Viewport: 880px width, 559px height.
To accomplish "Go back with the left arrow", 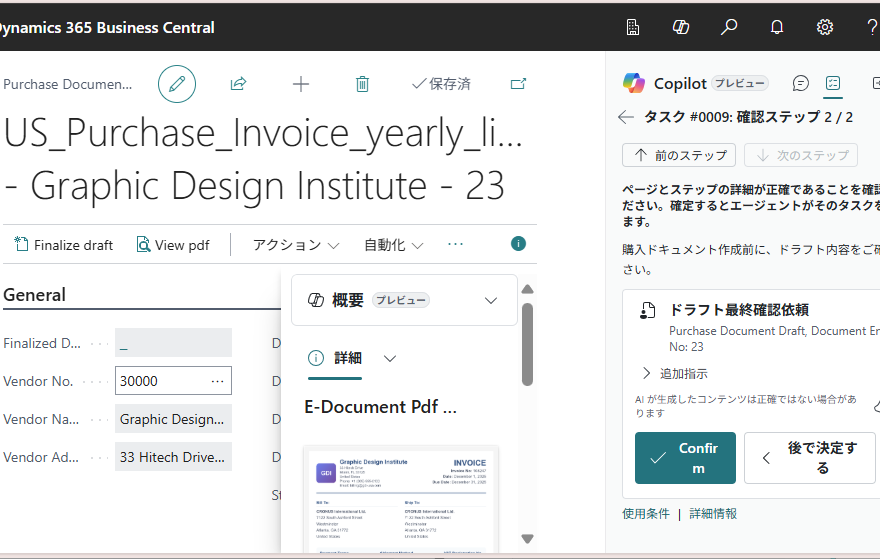I will click(x=626, y=117).
